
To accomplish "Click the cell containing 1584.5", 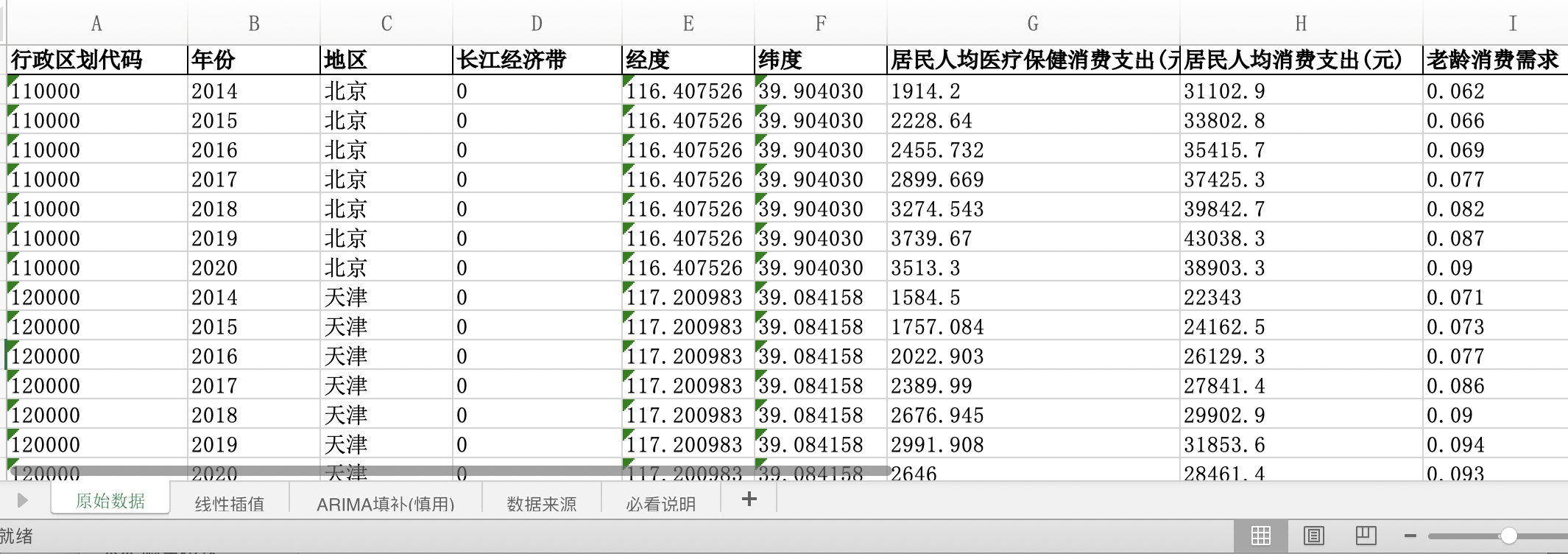I will [x=1034, y=297].
